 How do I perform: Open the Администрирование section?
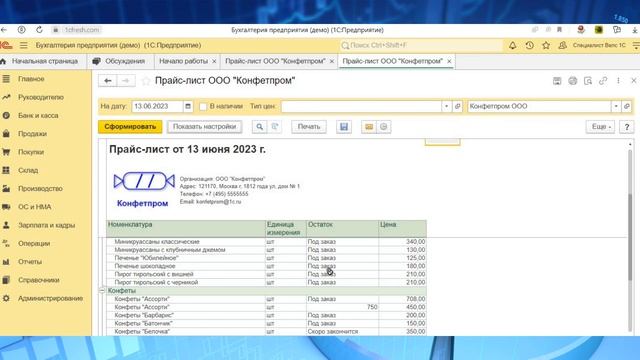[x=50, y=298]
